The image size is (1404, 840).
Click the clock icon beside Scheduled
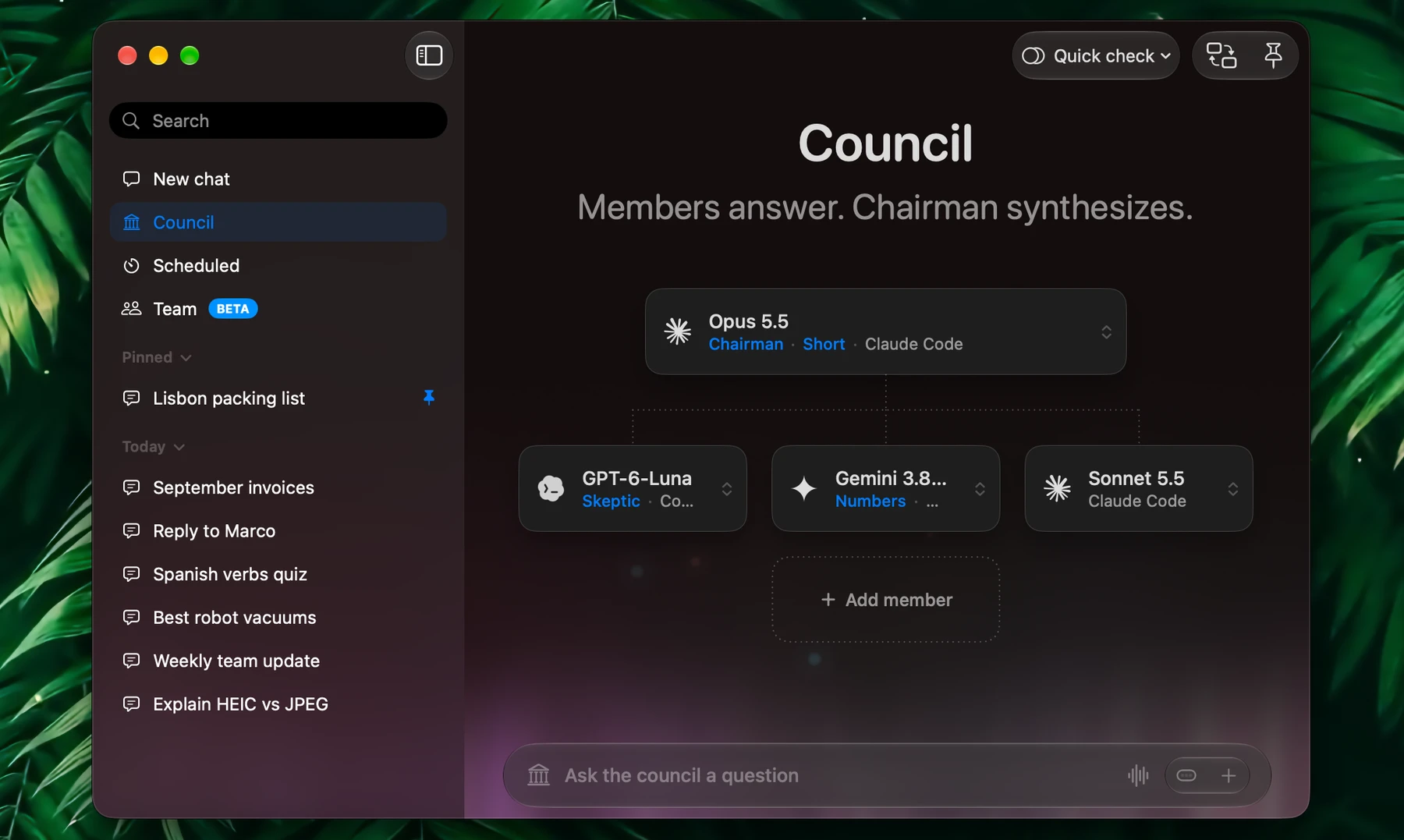131,266
